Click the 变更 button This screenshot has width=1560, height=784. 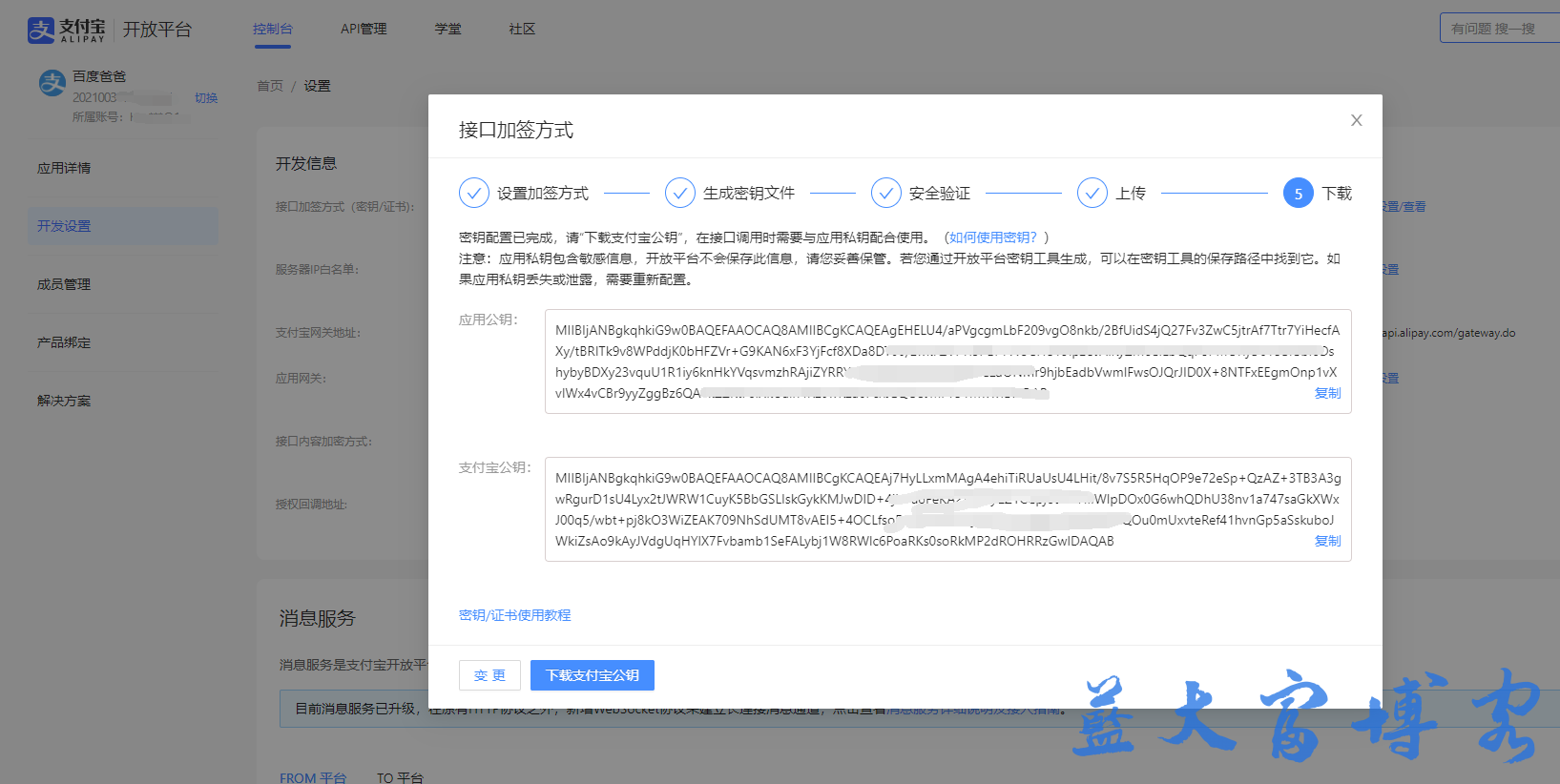(489, 675)
